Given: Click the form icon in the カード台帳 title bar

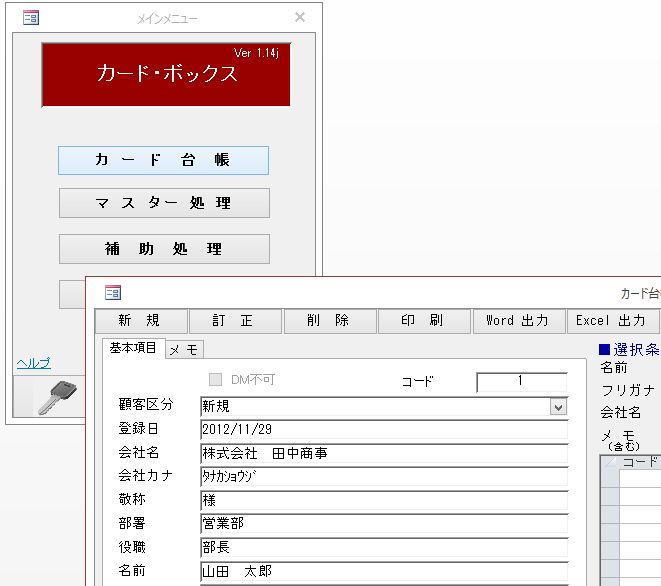Looking at the screenshot, I should pyautogui.click(x=113, y=293).
